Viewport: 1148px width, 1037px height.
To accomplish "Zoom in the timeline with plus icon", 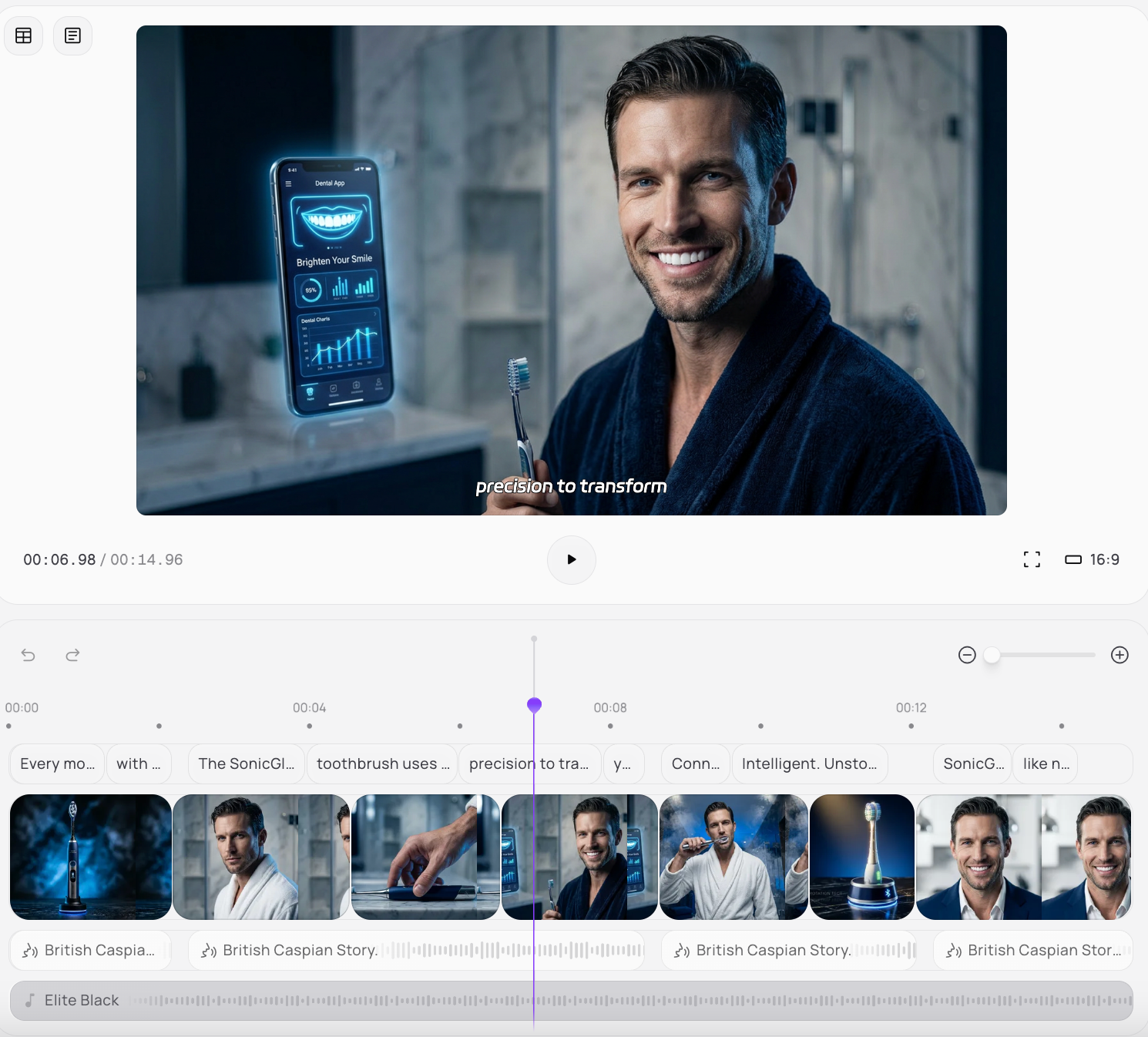I will [1119, 655].
